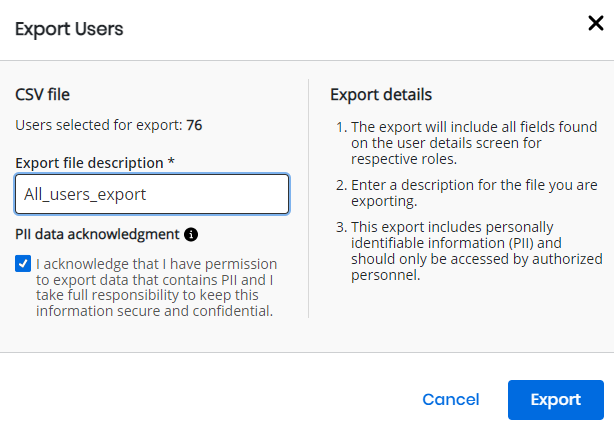Click the required asterisk beside Export file description
The width and height of the screenshot is (614, 431).
[172, 161]
